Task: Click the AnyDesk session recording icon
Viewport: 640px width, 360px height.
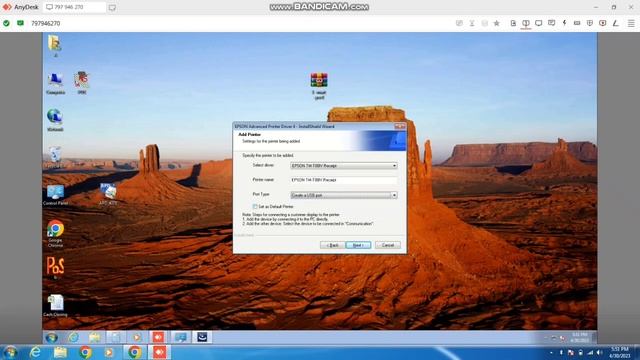Action: tap(602, 23)
